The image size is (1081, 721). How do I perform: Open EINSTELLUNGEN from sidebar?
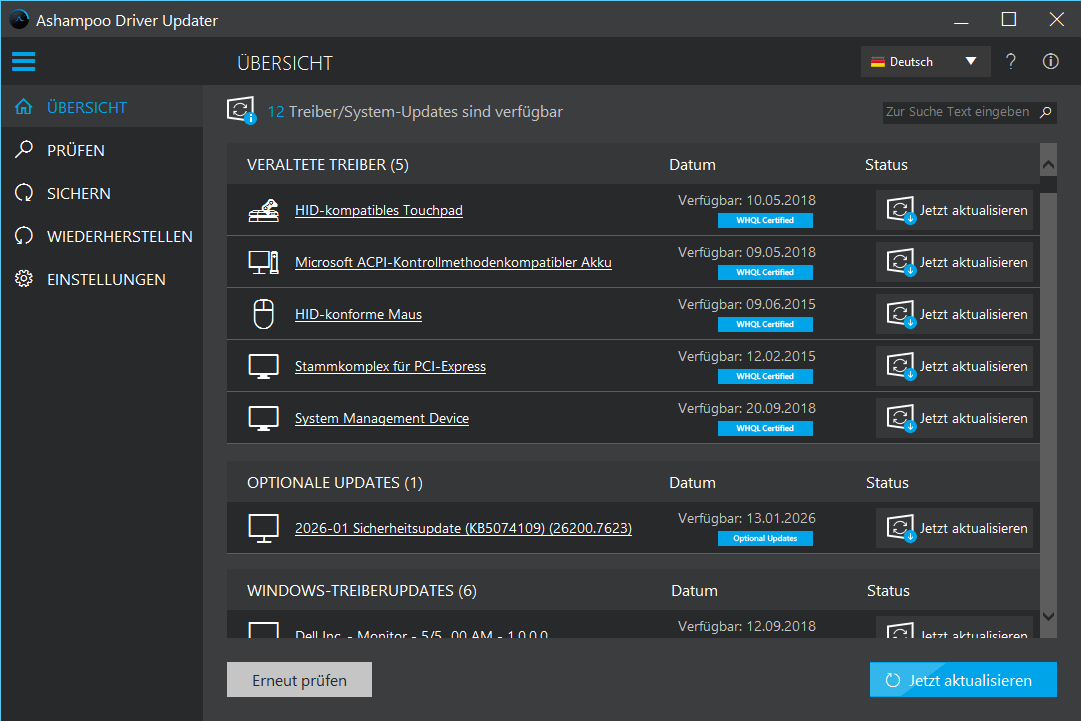point(106,280)
